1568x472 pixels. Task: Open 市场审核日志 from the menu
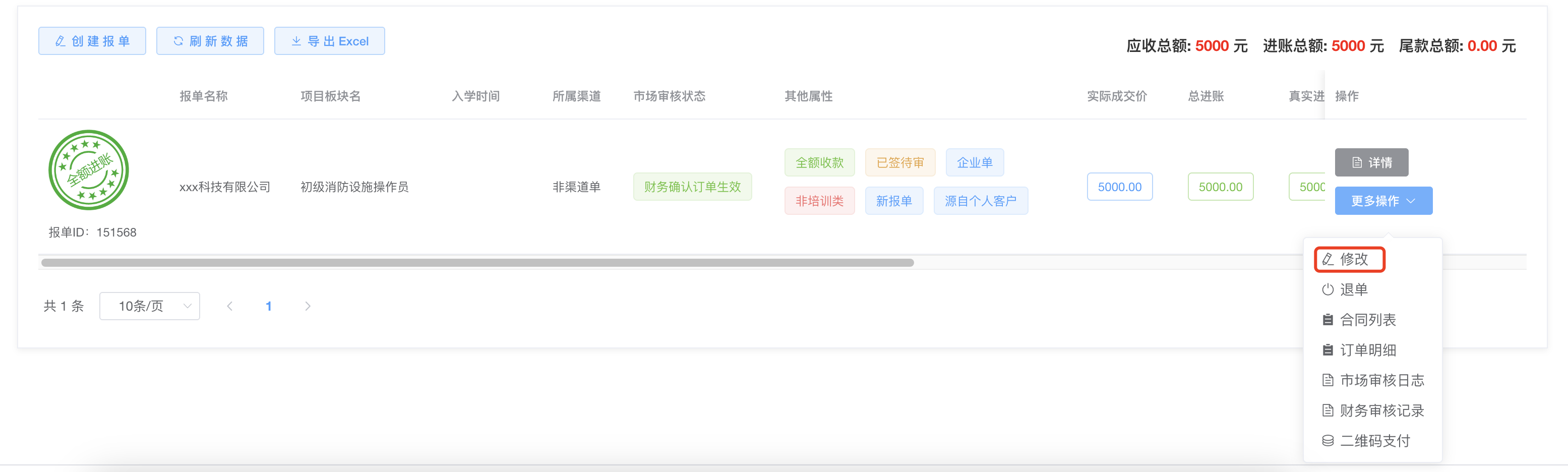click(x=1381, y=381)
